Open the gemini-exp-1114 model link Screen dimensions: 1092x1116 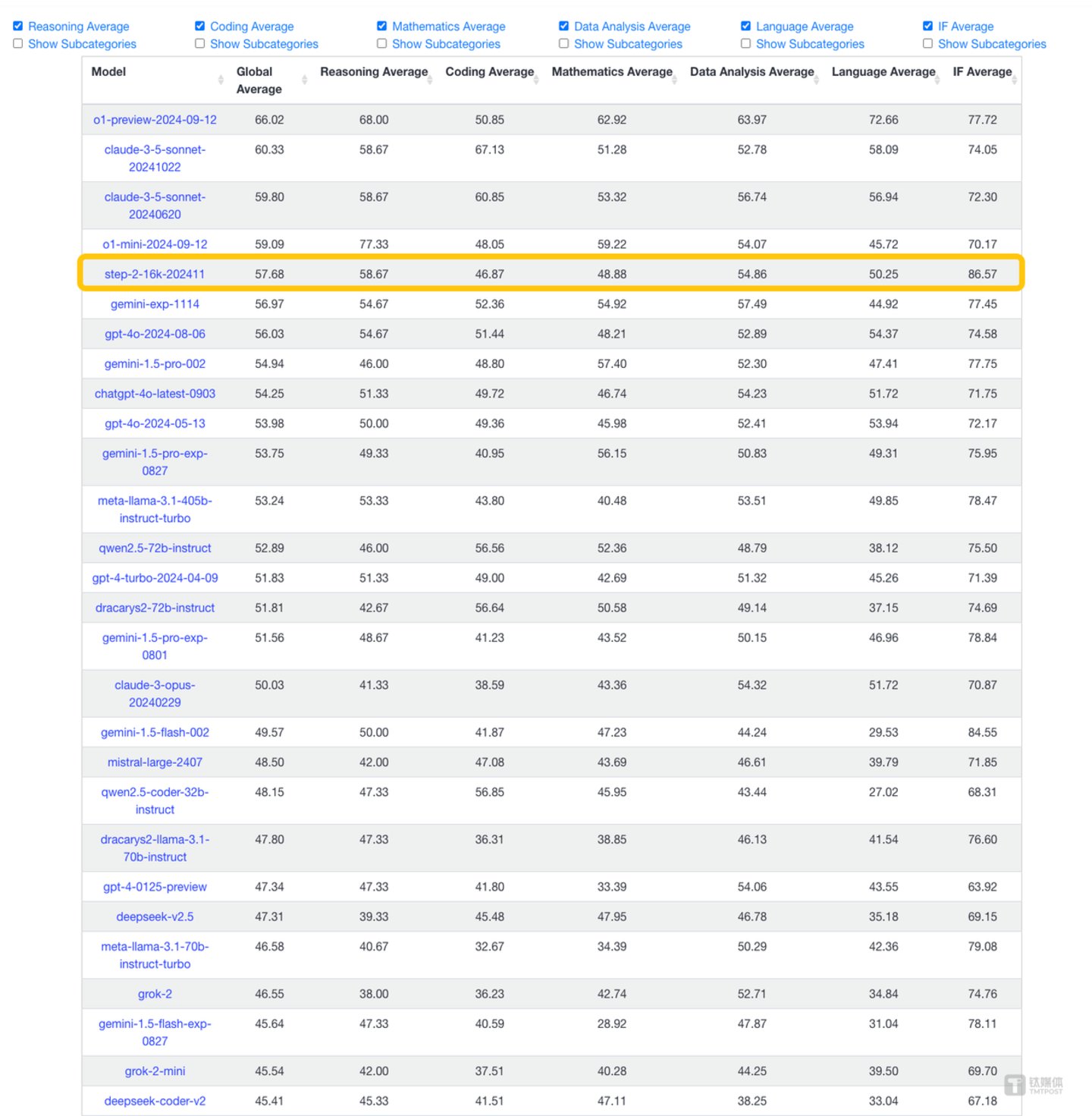click(155, 303)
